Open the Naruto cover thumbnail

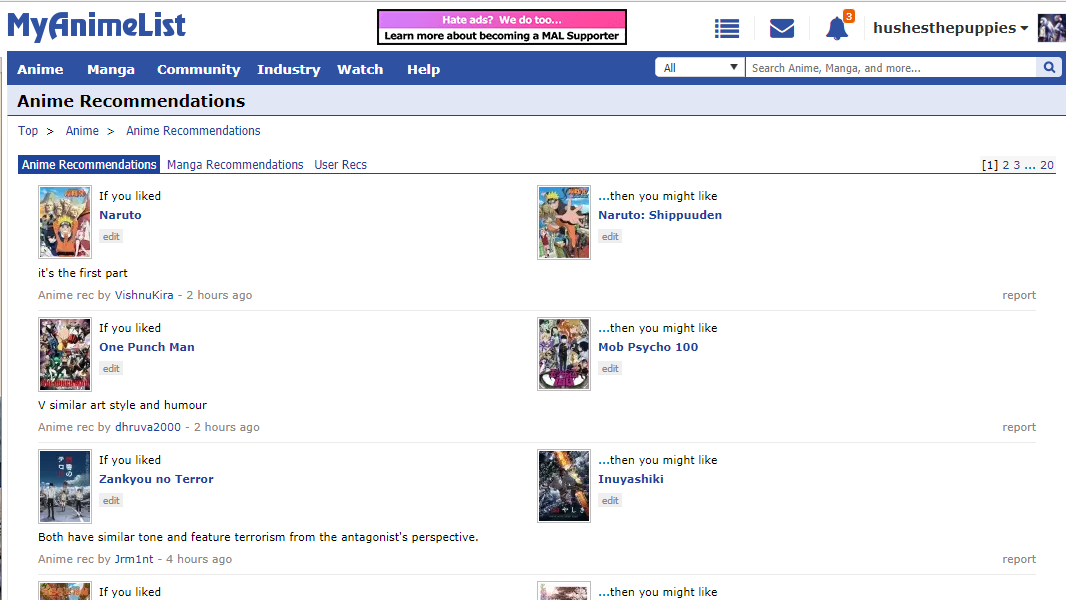(65, 222)
